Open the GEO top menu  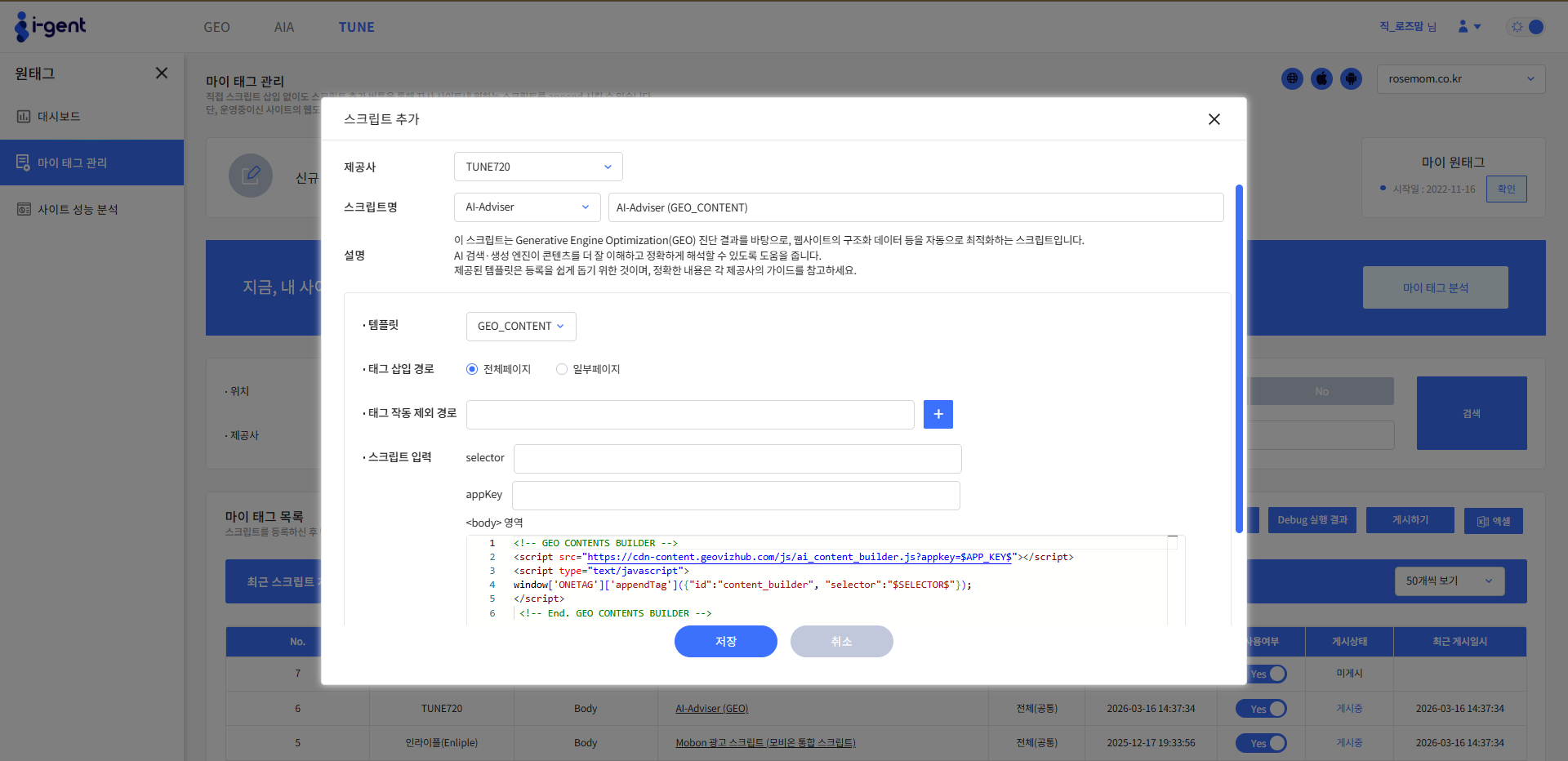(216, 27)
